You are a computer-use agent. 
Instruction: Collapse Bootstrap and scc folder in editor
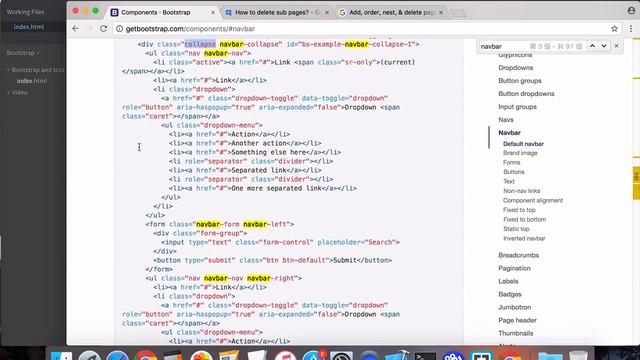coord(35,70)
